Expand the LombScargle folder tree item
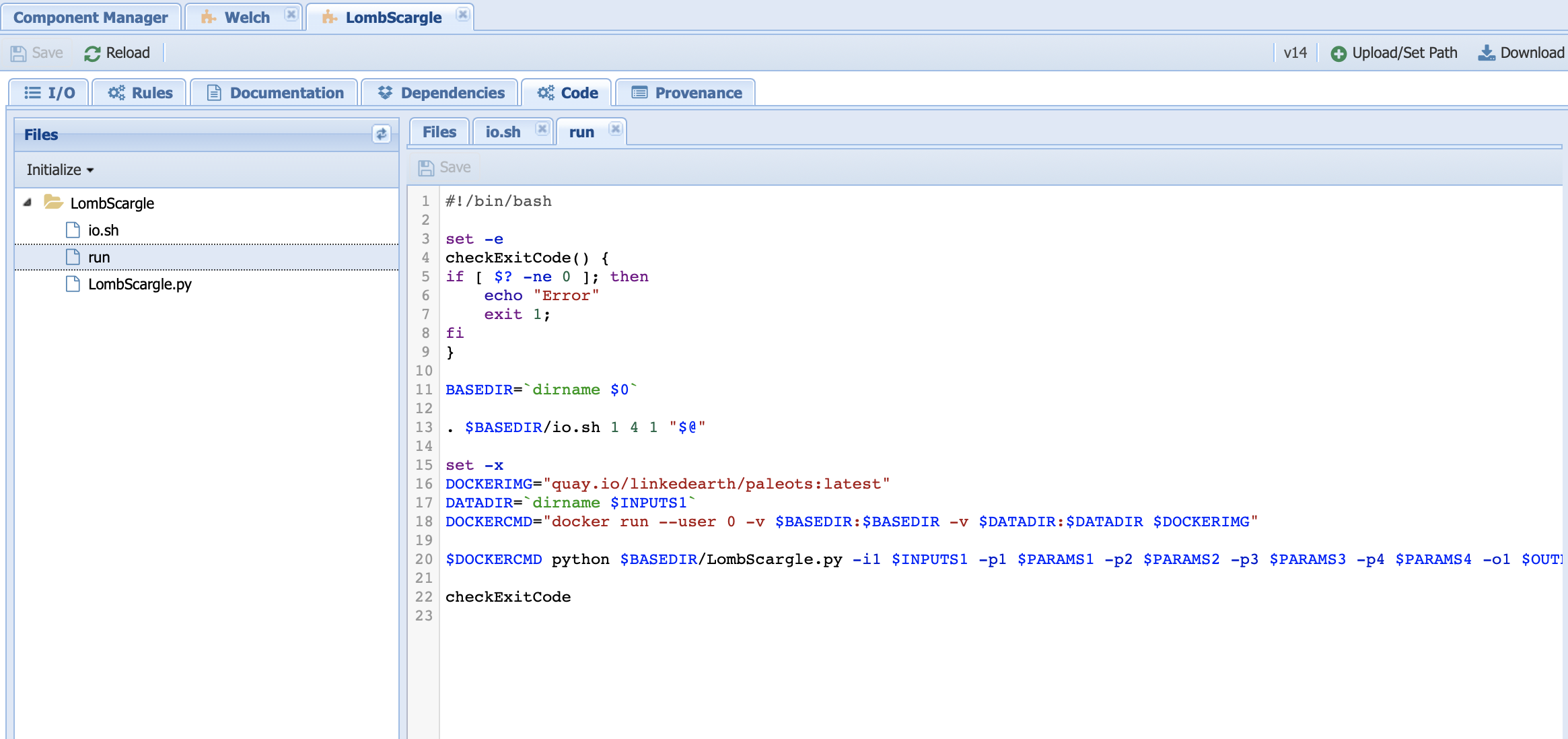The height and width of the screenshot is (739, 1568). tap(26, 203)
